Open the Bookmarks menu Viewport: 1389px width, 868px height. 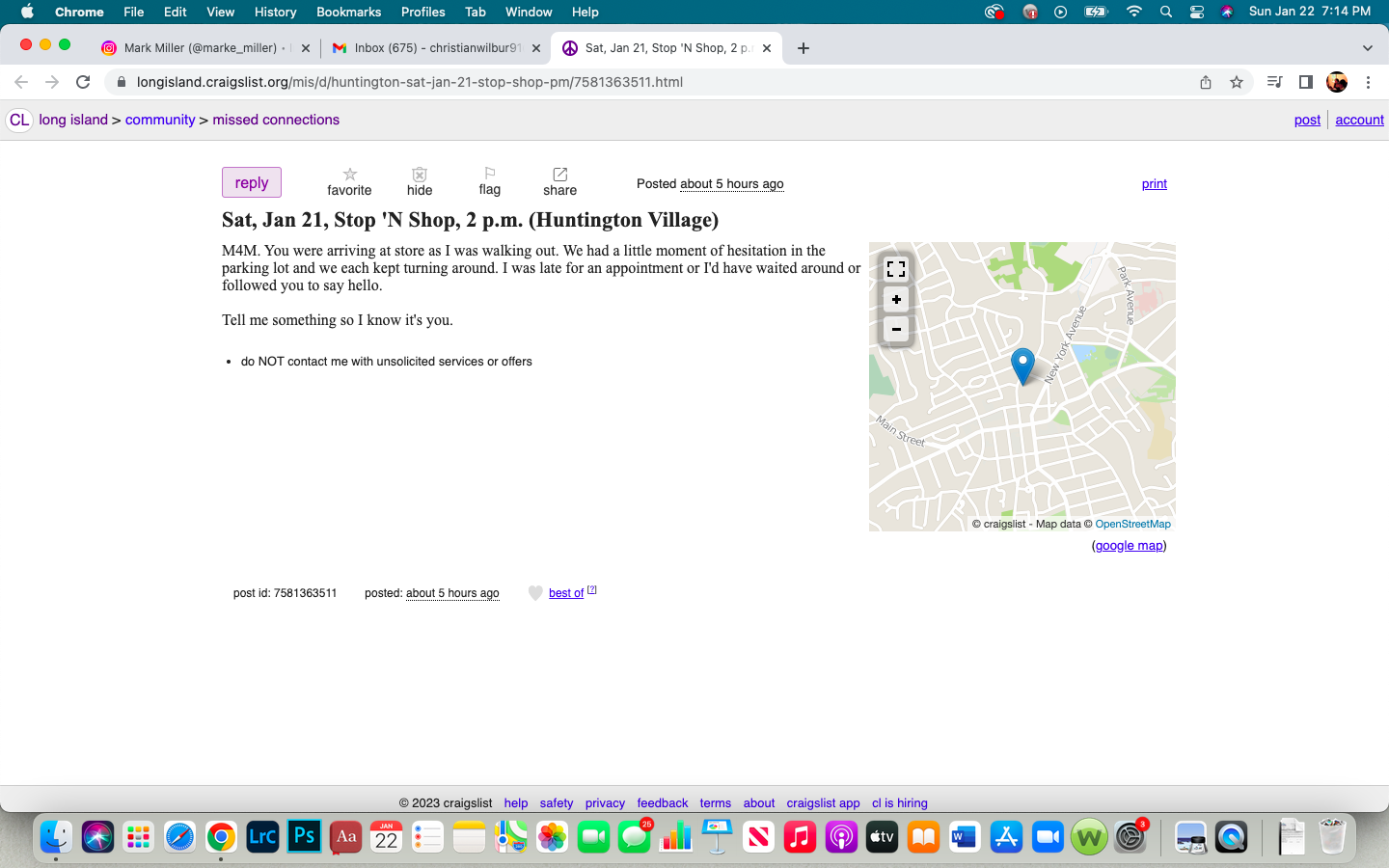click(x=348, y=12)
